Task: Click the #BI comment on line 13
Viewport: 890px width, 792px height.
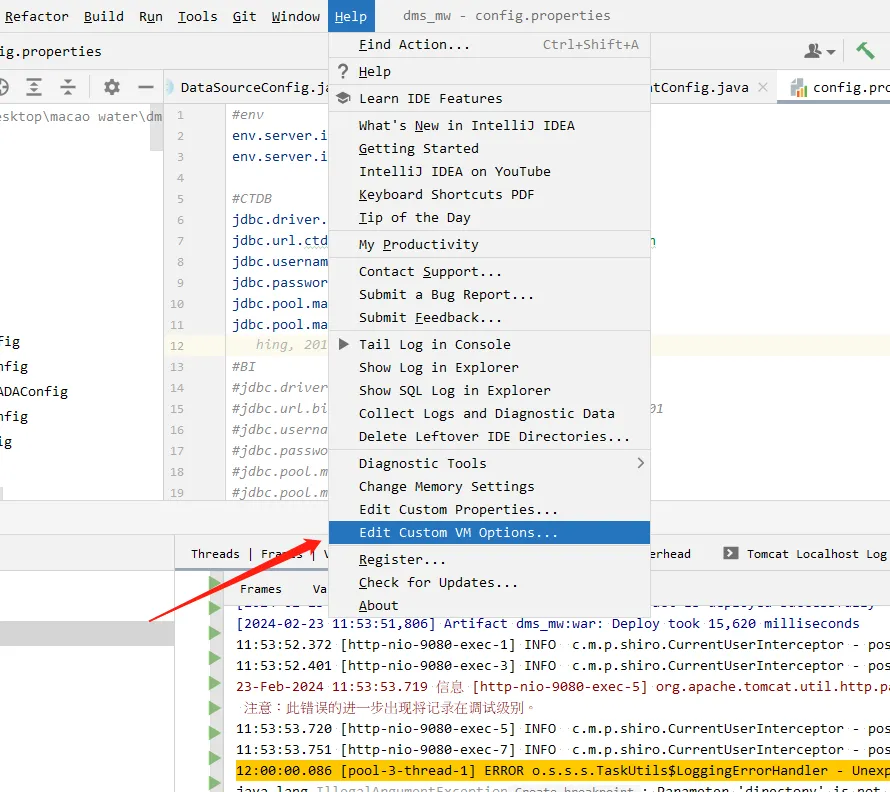Action: tap(244, 366)
